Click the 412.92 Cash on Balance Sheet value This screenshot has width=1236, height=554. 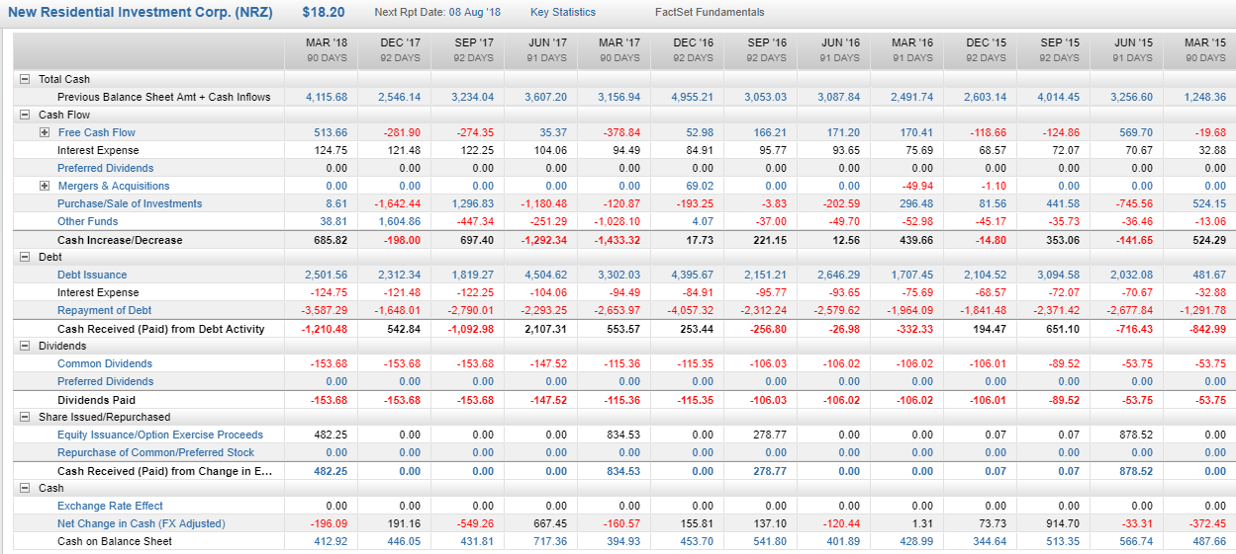[330, 542]
